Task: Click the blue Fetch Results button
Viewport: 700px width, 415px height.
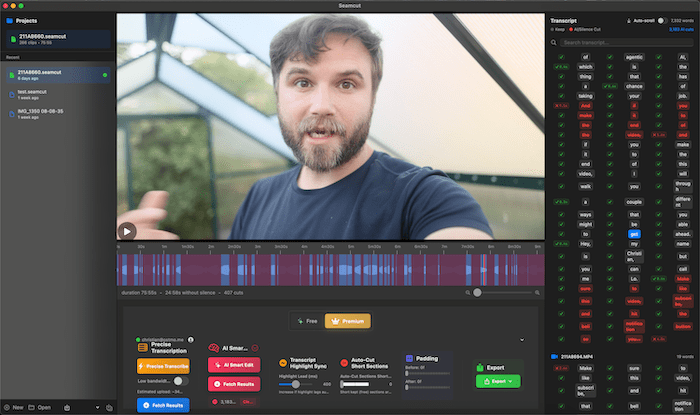Action: pyautogui.click(x=162, y=404)
